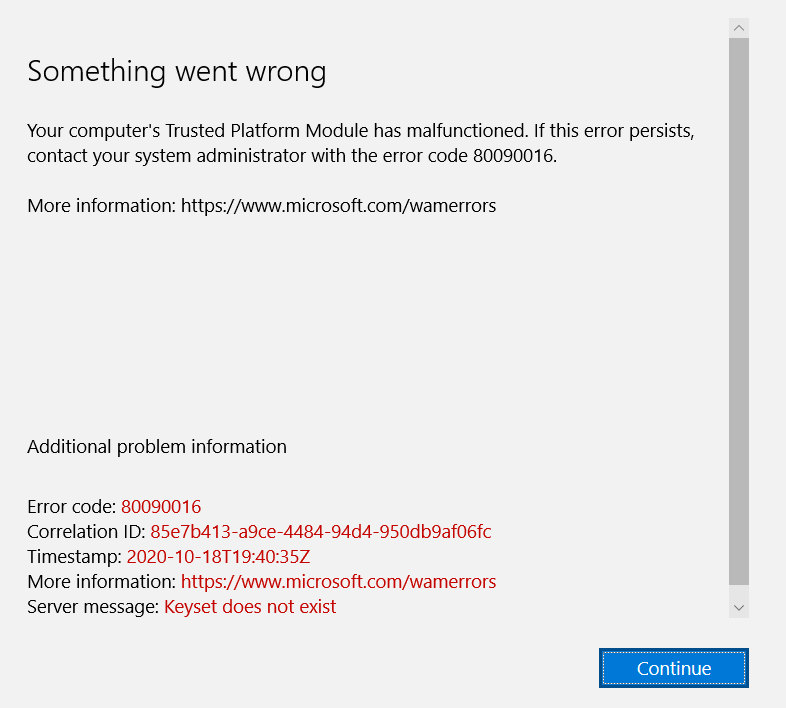Click the system administrator error code line
The image size is (786, 708).
(292, 156)
